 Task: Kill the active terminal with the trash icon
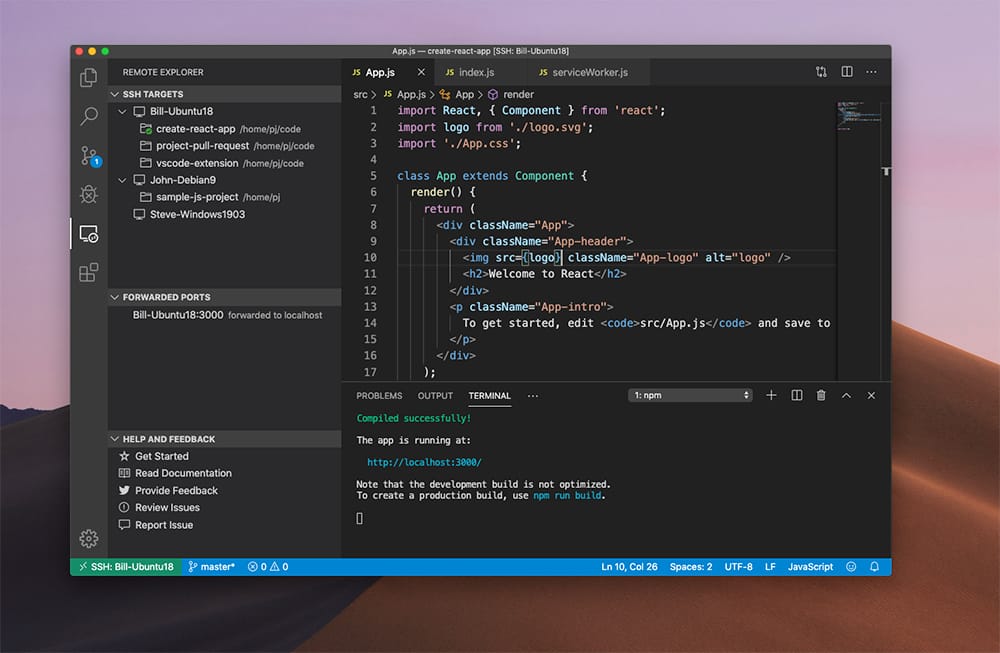click(x=821, y=395)
